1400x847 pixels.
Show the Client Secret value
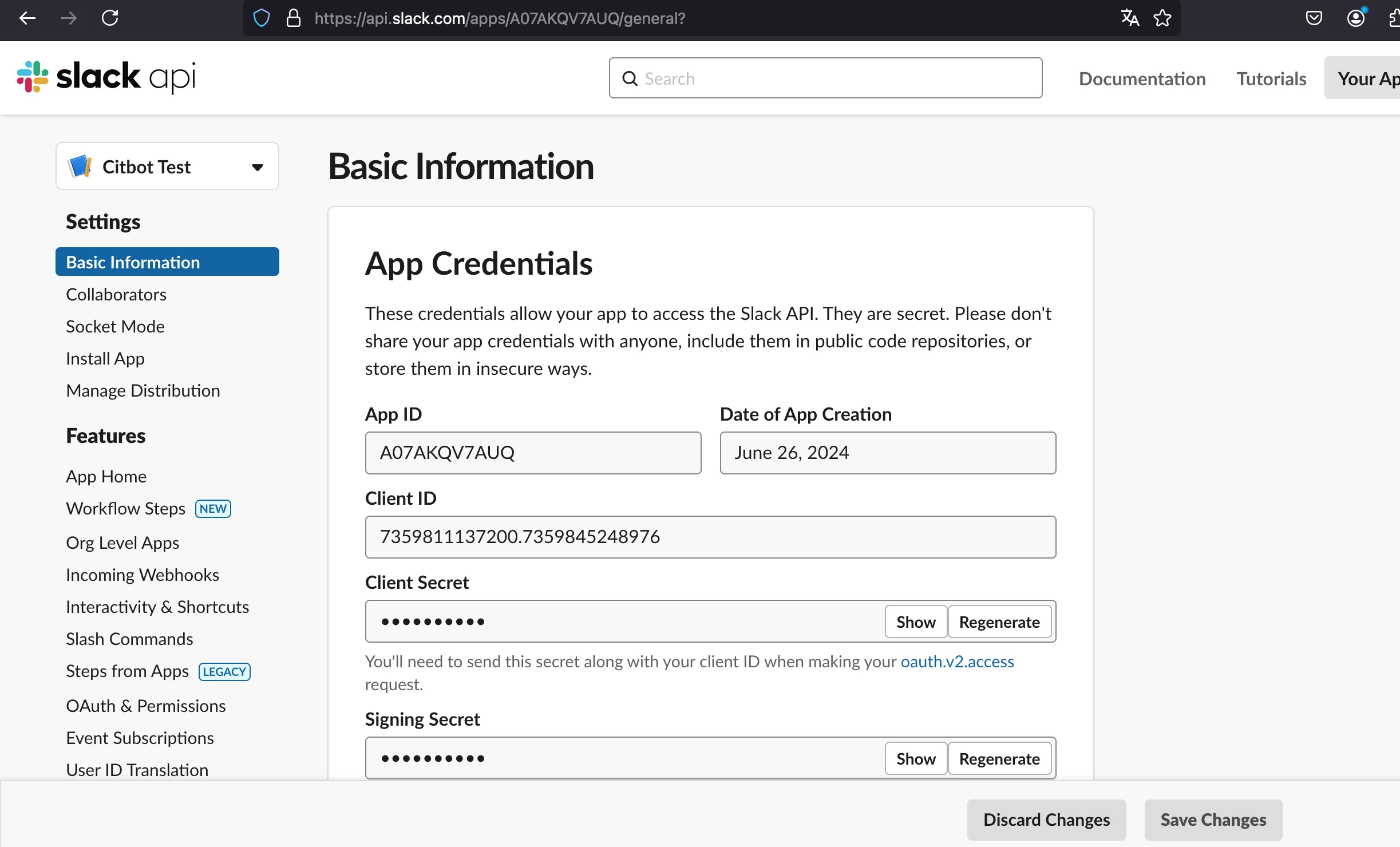916,622
